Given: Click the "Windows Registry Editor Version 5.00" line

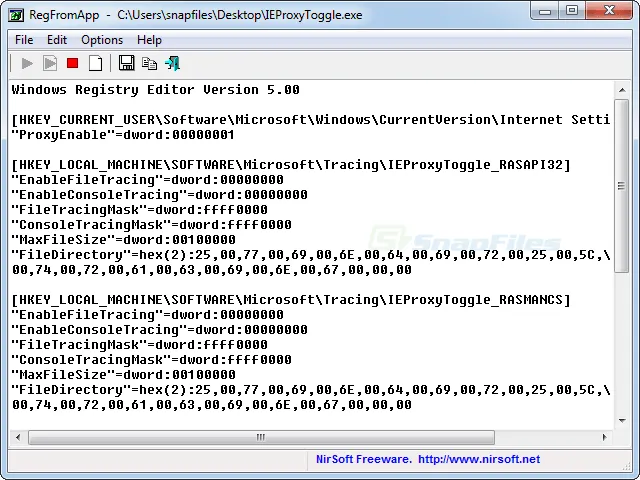Looking at the screenshot, I should [x=156, y=90].
